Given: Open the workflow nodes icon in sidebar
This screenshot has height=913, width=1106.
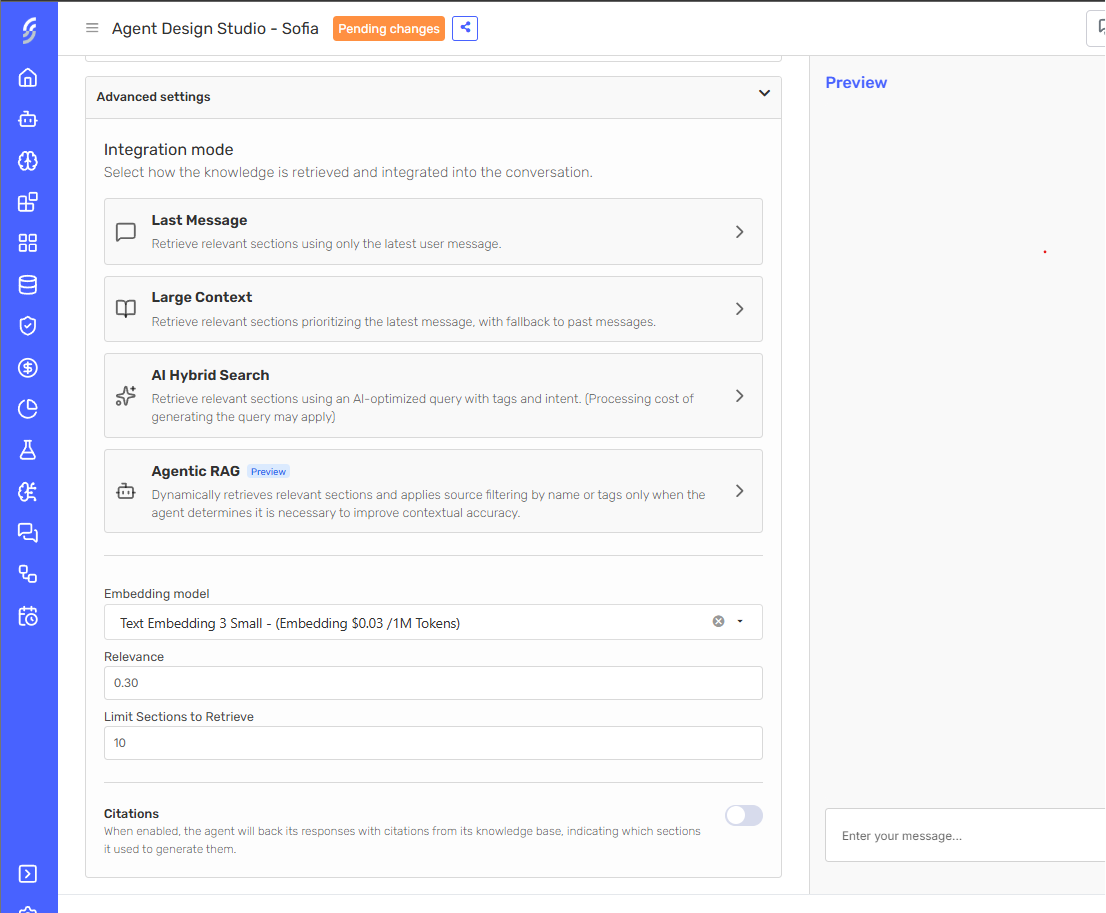Looking at the screenshot, I should click(28, 574).
